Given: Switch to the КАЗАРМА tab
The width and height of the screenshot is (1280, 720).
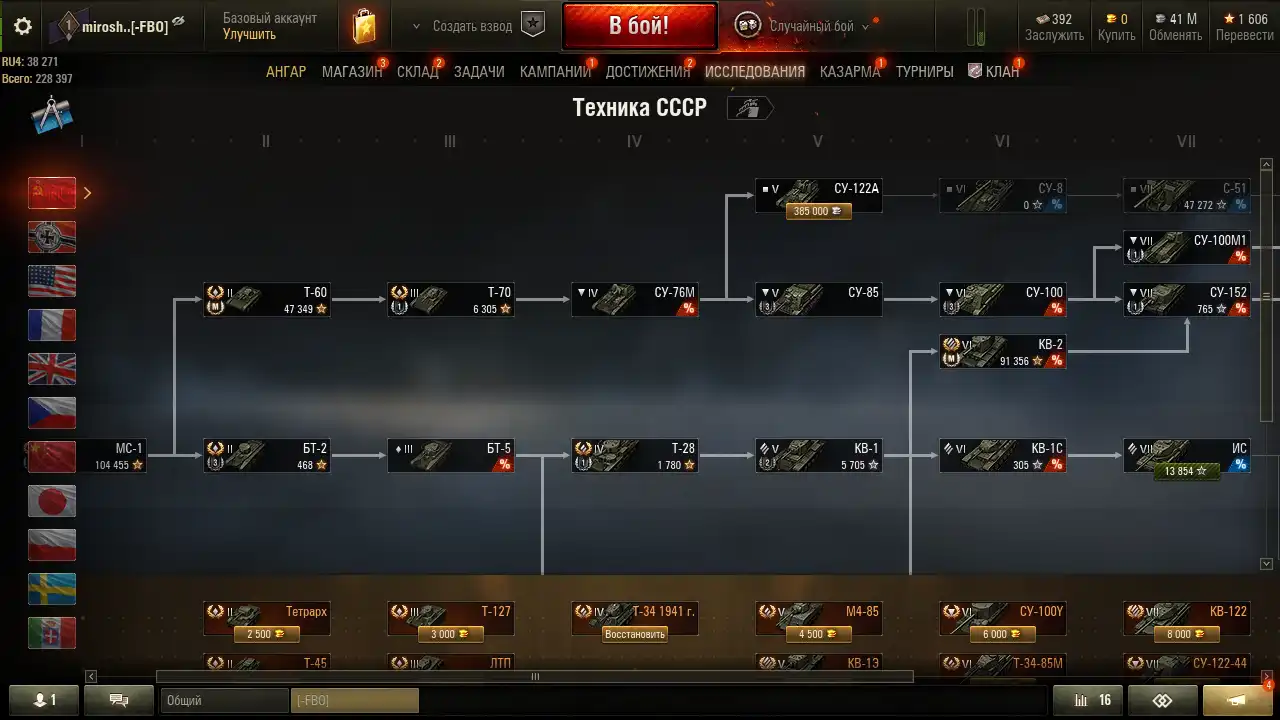Looking at the screenshot, I should [850, 72].
